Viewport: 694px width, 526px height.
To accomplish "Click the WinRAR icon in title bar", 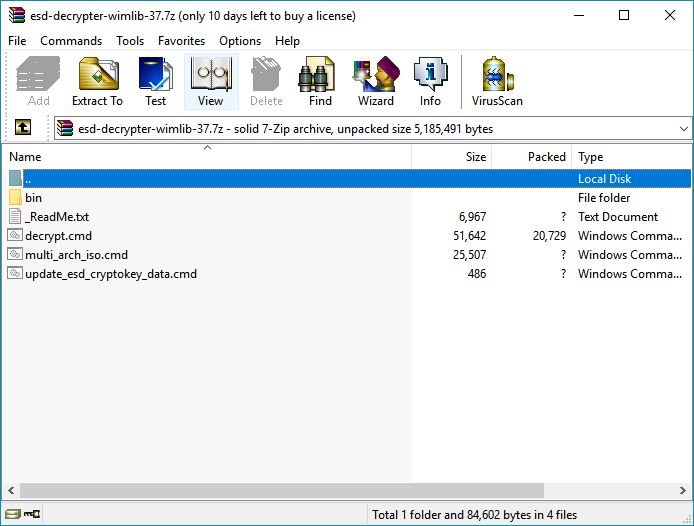I will (x=16, y=15).
